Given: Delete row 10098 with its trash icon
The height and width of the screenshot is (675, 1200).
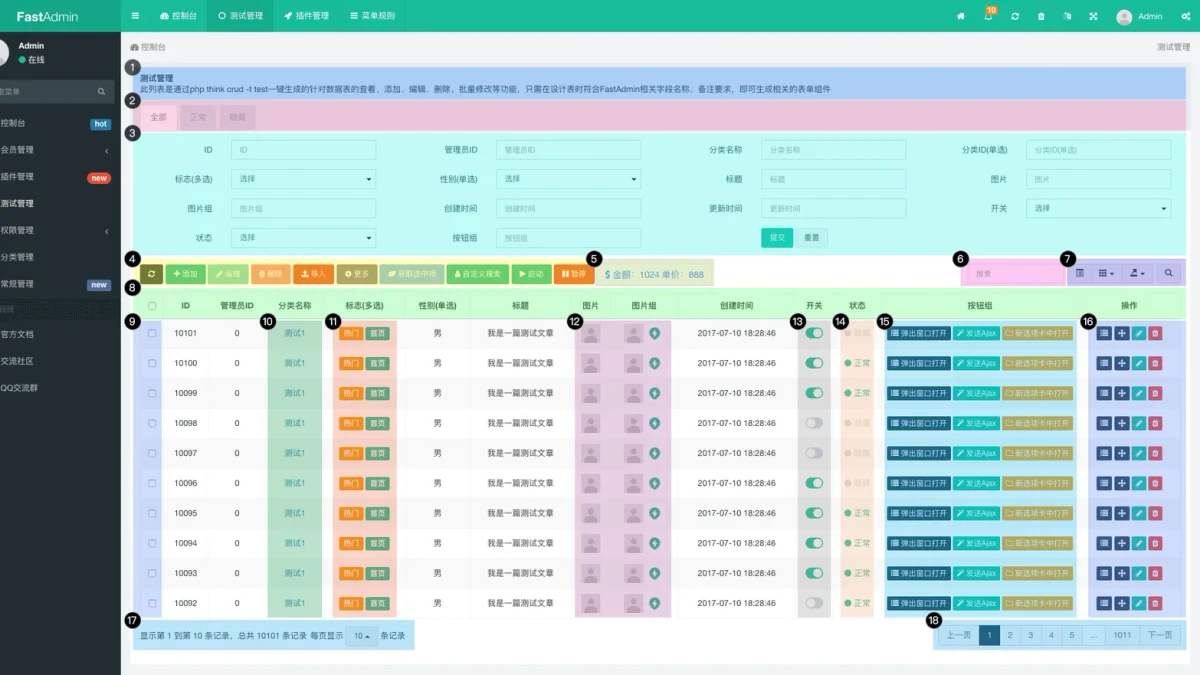Looking at the screenshot, I should pos(1155,423).
